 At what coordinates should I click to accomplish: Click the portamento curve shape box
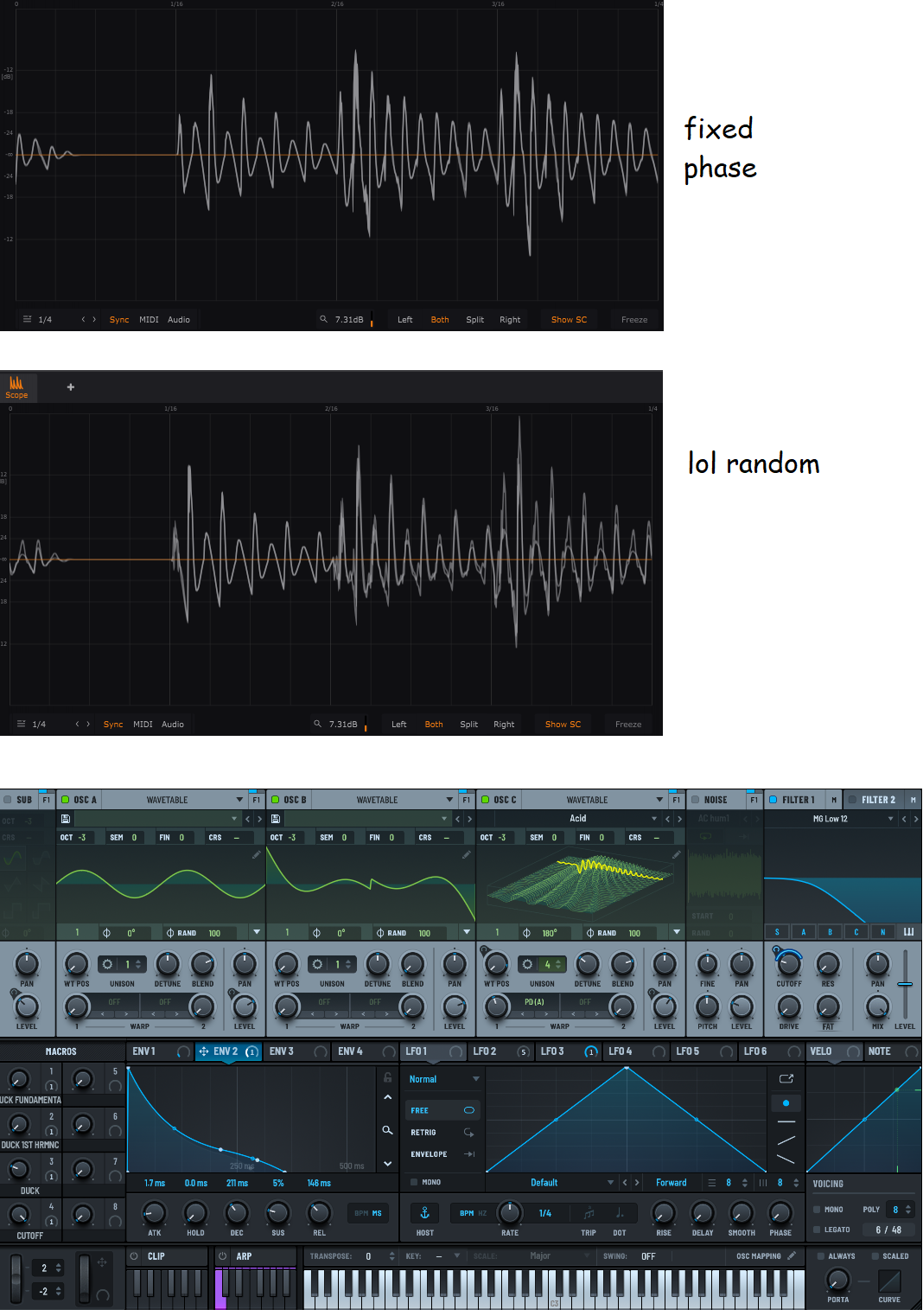(x=889, y=1281)
